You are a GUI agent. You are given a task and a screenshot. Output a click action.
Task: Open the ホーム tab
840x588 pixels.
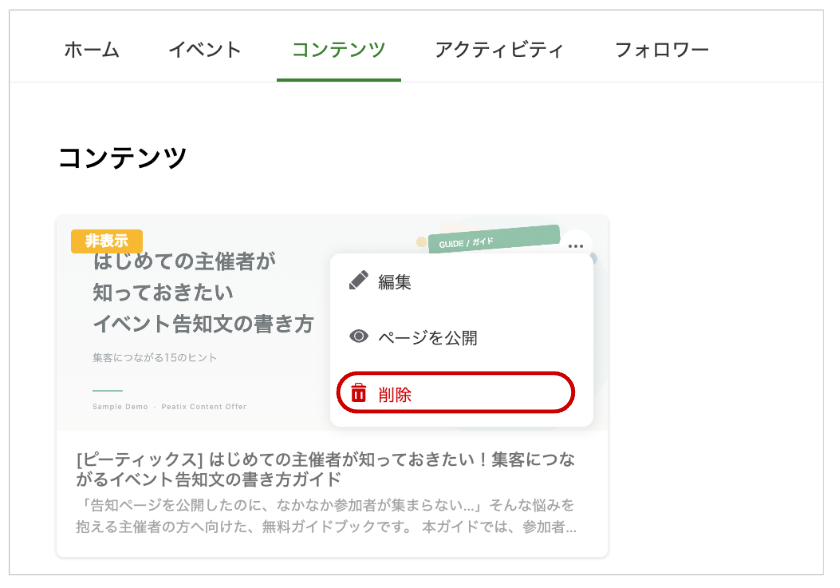(x=92, y=50)
